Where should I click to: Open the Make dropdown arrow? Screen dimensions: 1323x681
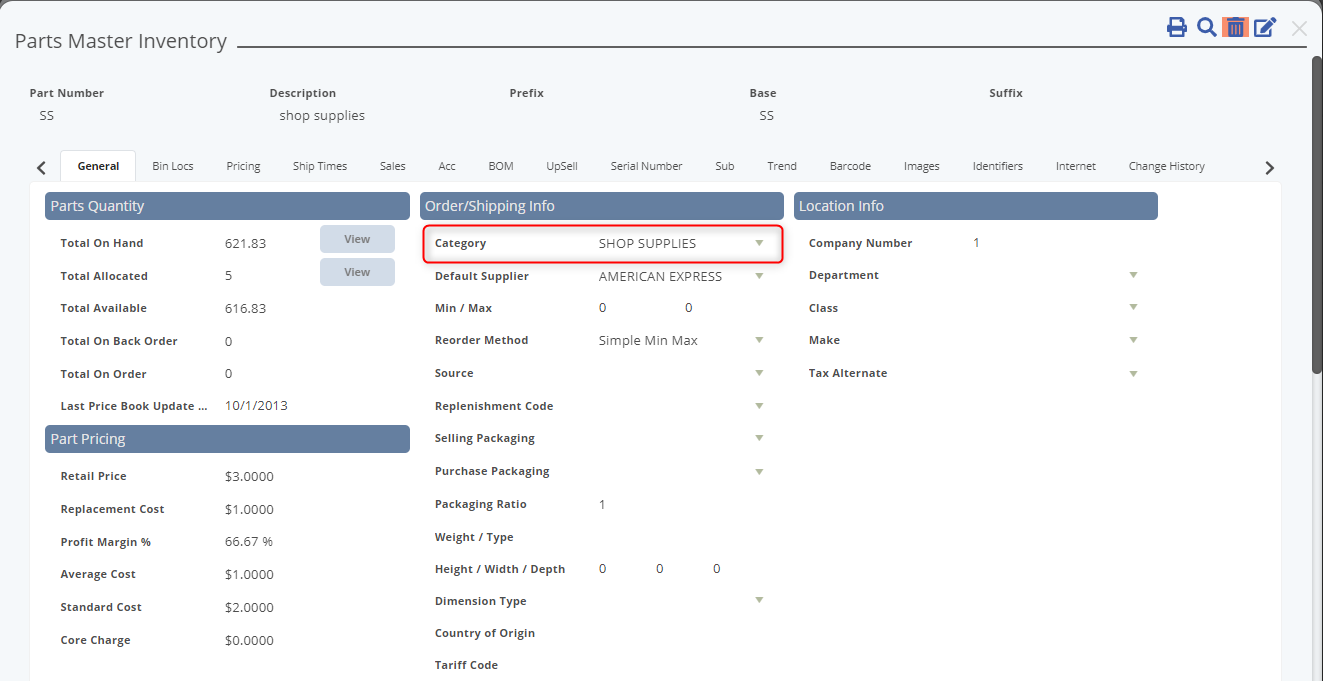pyautogui.click(x=1133, y=340)
